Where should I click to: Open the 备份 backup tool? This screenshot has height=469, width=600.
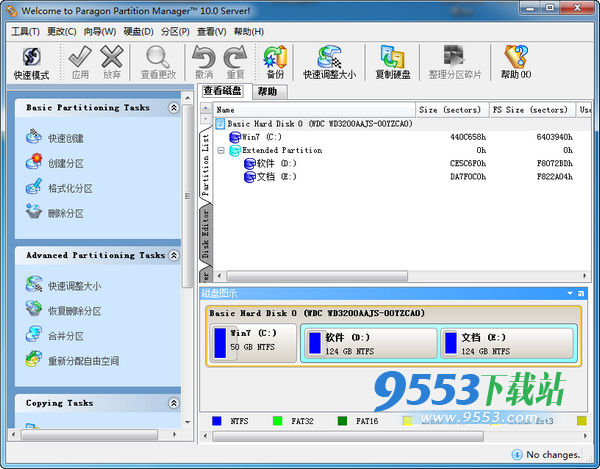tap(275, 62)
